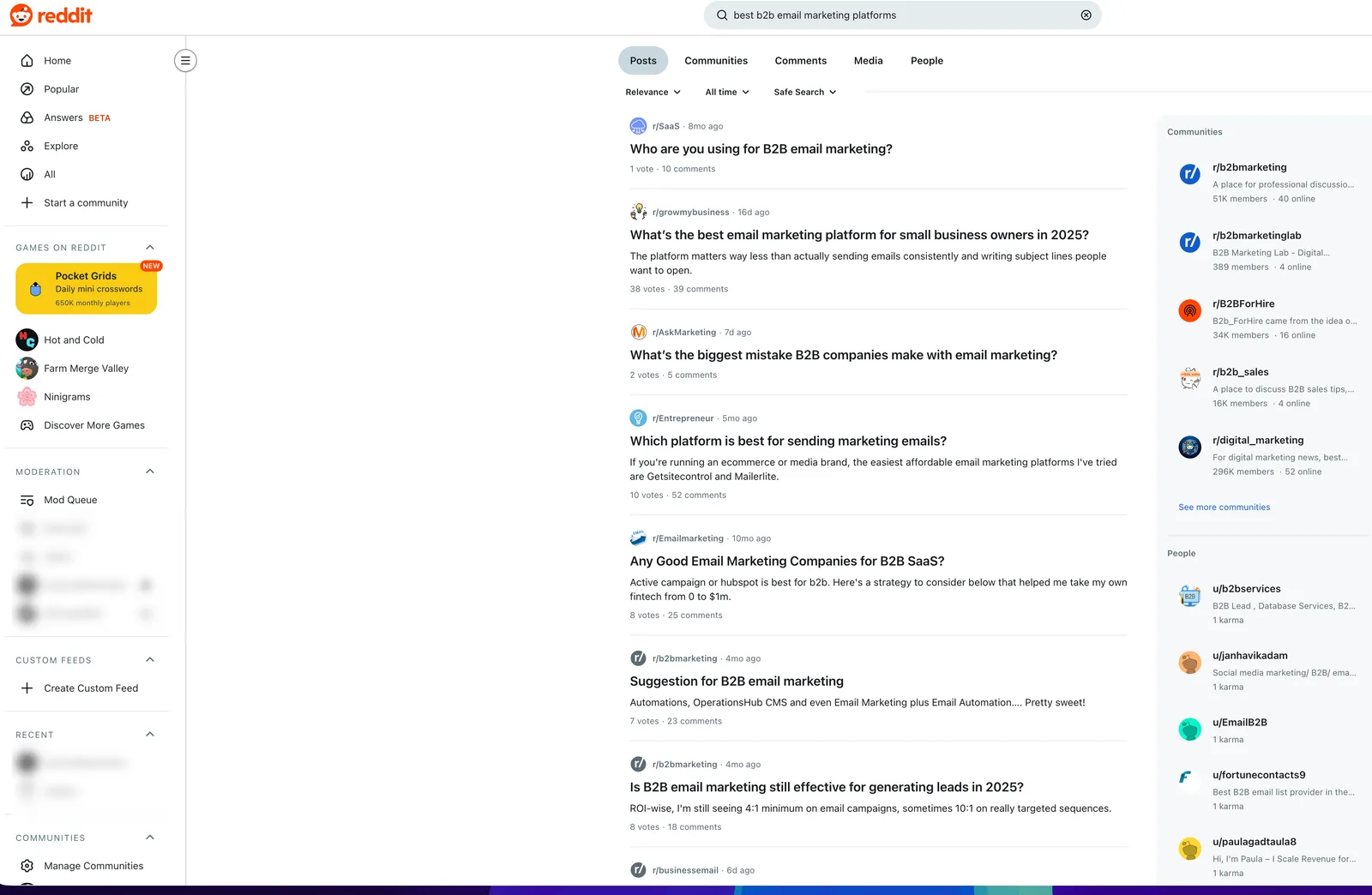Open the All time filter dropdown
The height and width of the screenshot is (895, 1372).
[727, 93]
